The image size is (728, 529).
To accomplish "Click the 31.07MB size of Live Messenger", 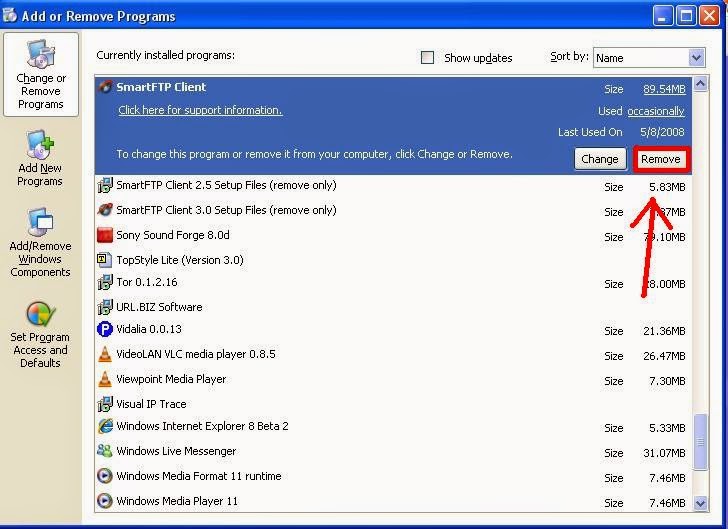I will point(664,453).
